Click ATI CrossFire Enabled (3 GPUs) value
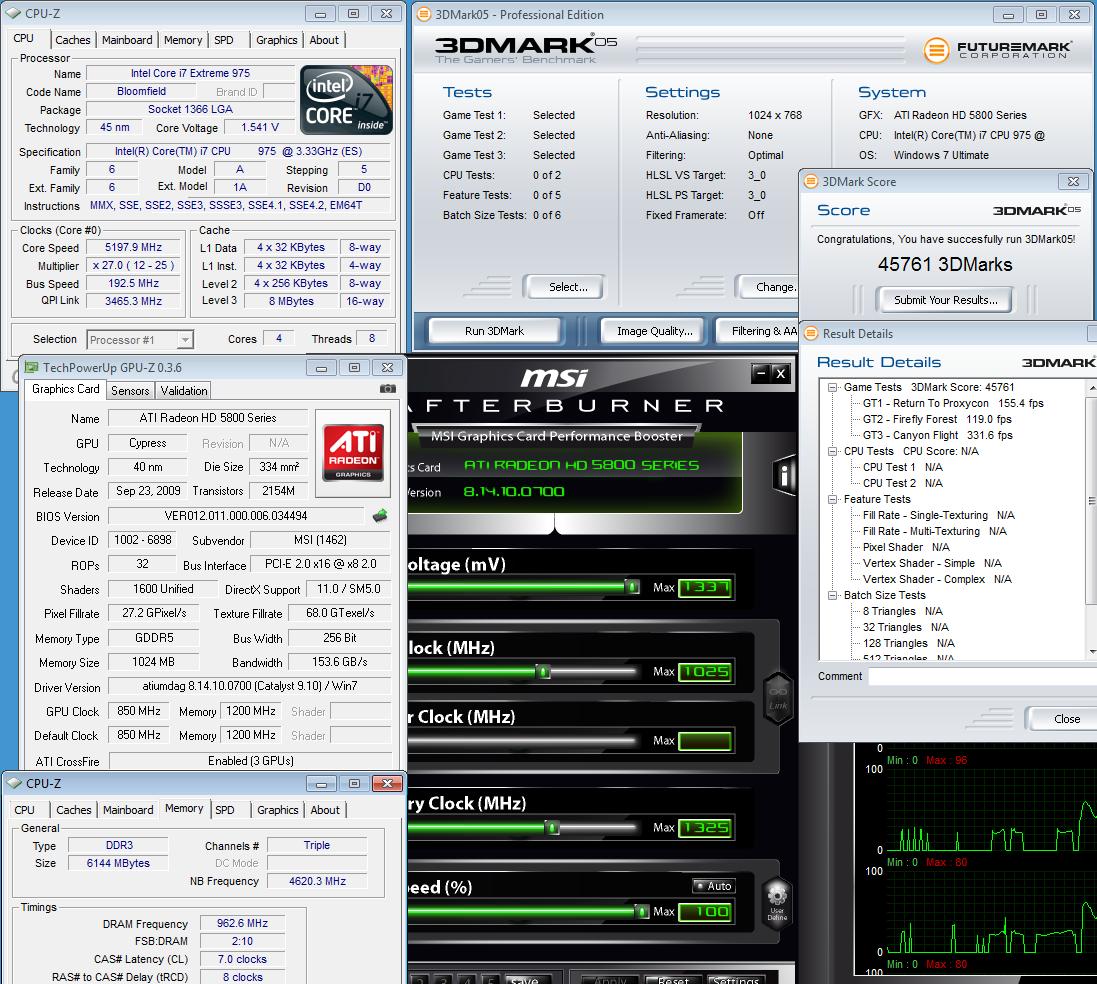The image size is (1097, 984). pos(250,761)
